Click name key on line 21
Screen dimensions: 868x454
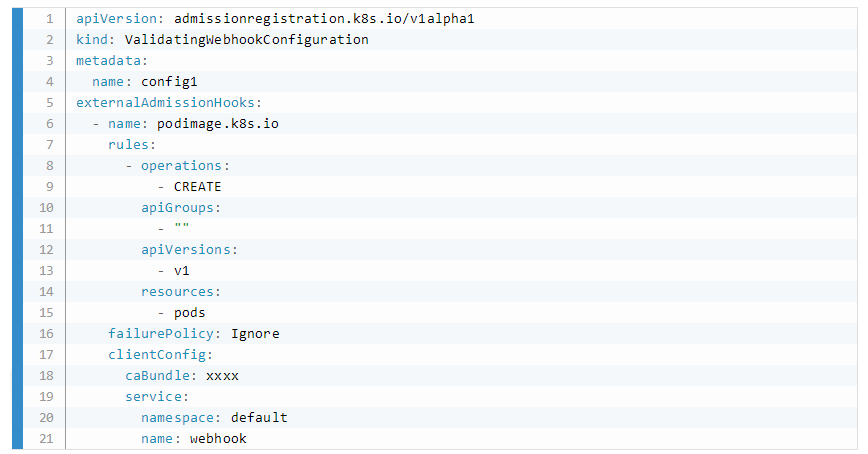click(157, 439)
